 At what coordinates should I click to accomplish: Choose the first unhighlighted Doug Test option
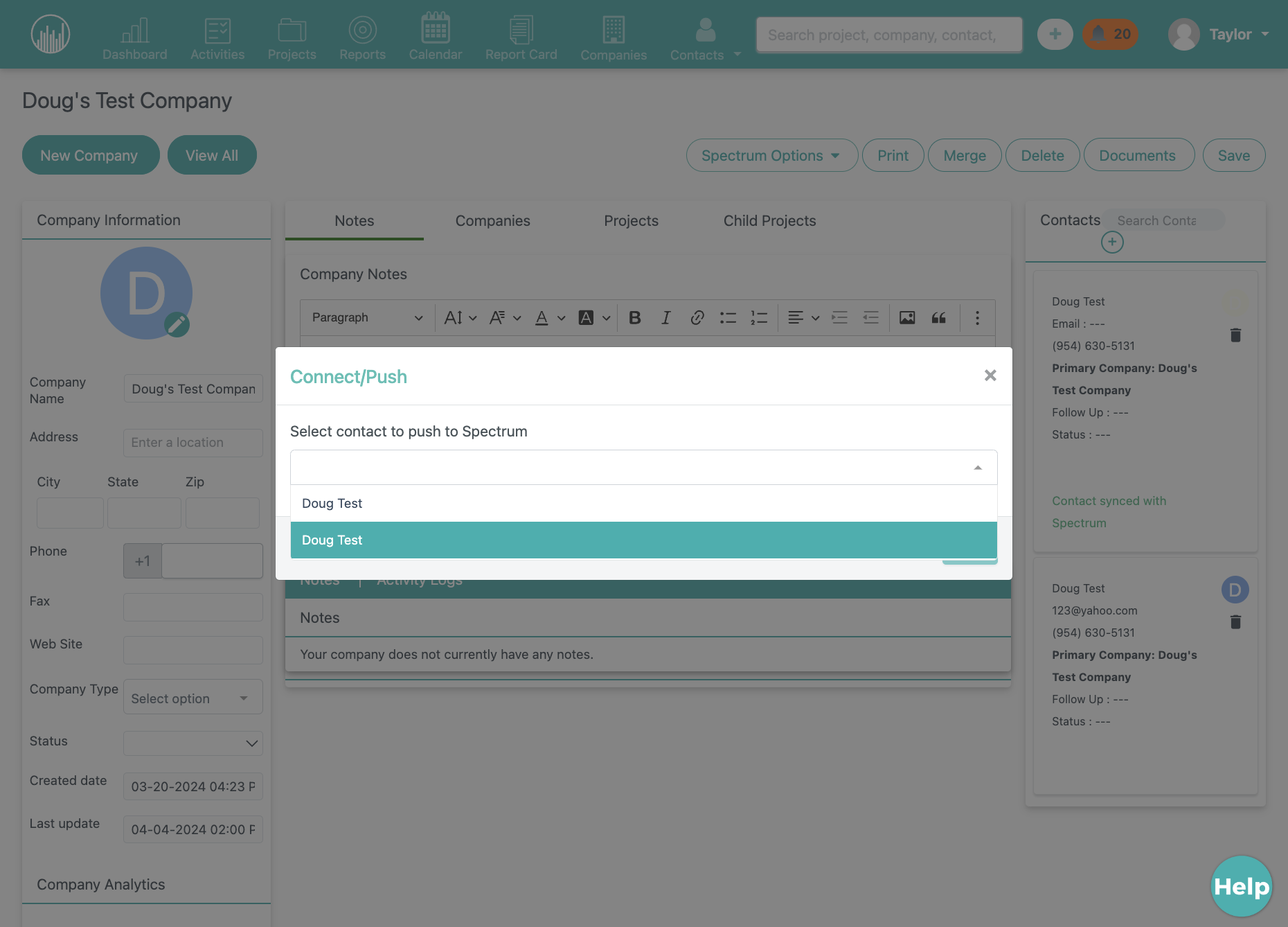click(x=644, y=503)
